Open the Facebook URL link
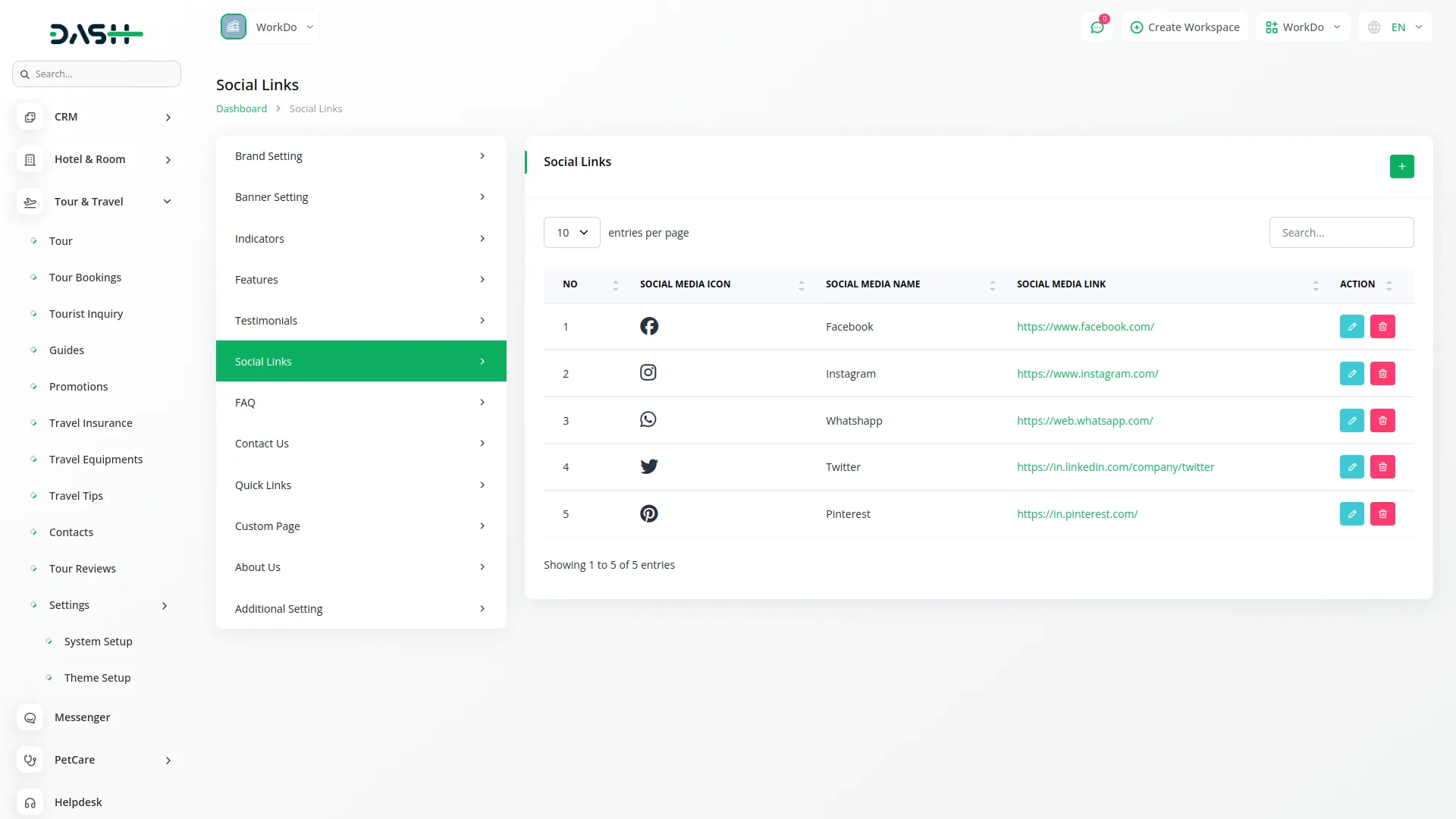The height and width of the screenshot is (819, 1456). pyautogui.click(x=1085, y=327)
